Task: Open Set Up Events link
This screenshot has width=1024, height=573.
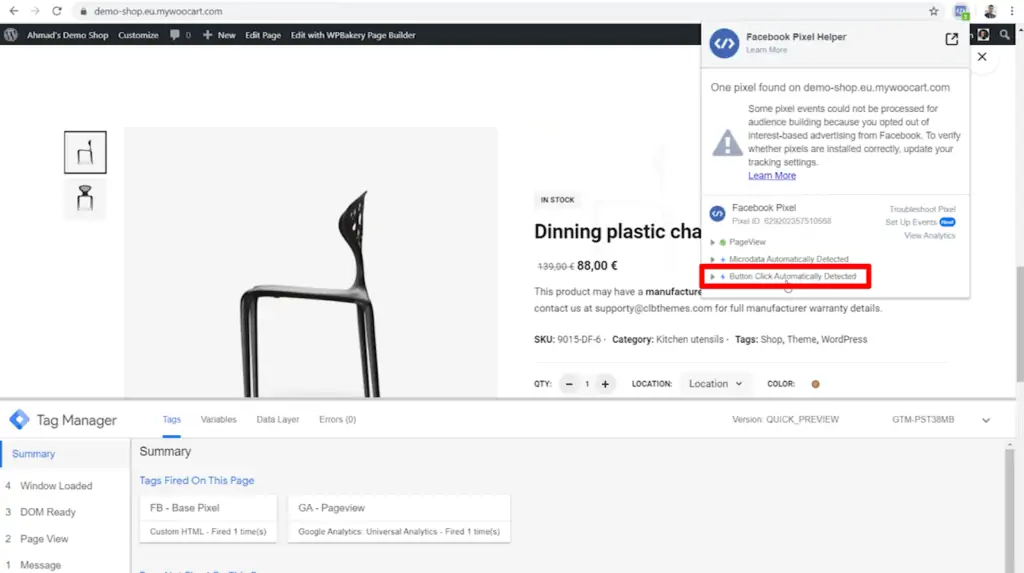Action: 910,222
